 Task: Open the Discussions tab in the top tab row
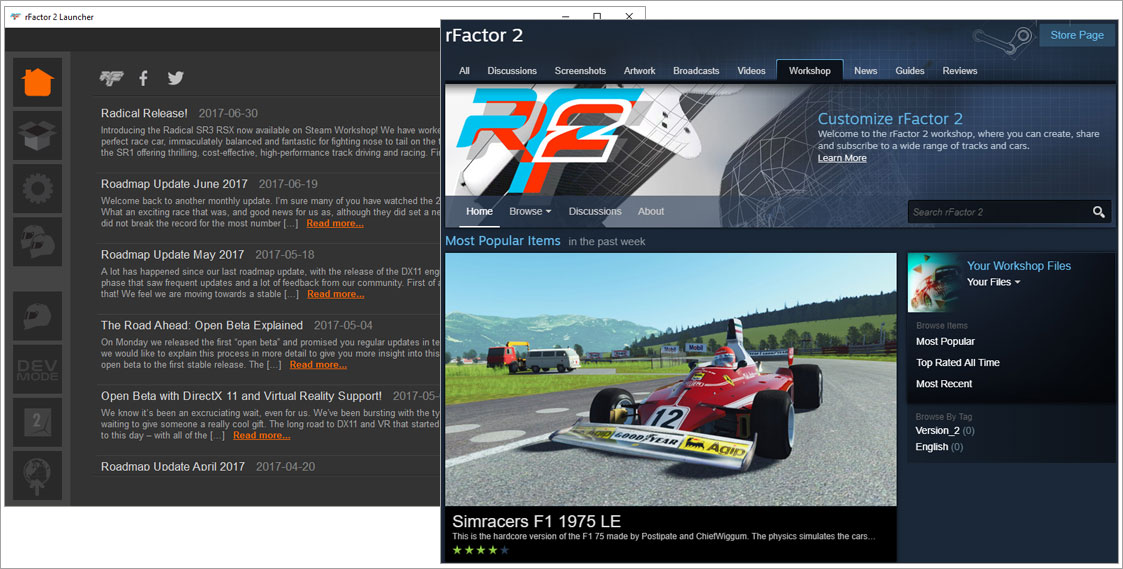pyautogui.click(x=512, y=71)
